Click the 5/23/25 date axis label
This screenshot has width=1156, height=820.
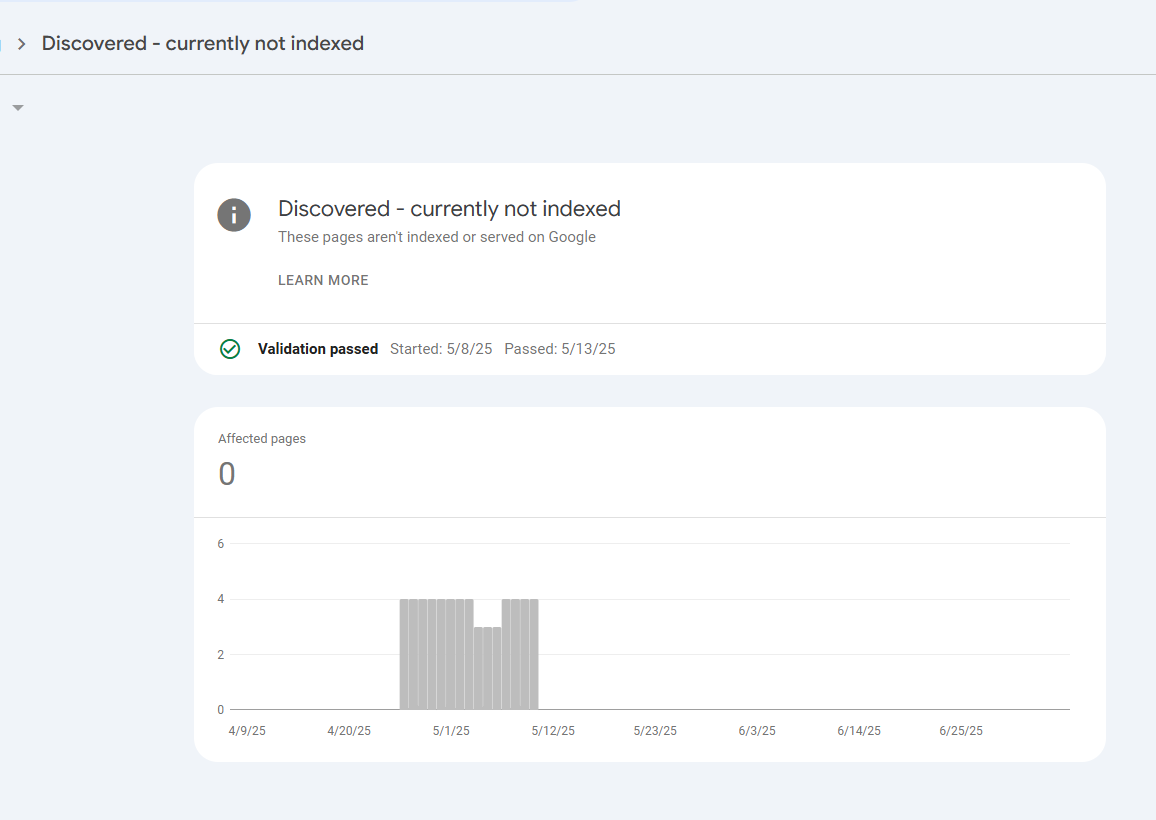point(655,730)
